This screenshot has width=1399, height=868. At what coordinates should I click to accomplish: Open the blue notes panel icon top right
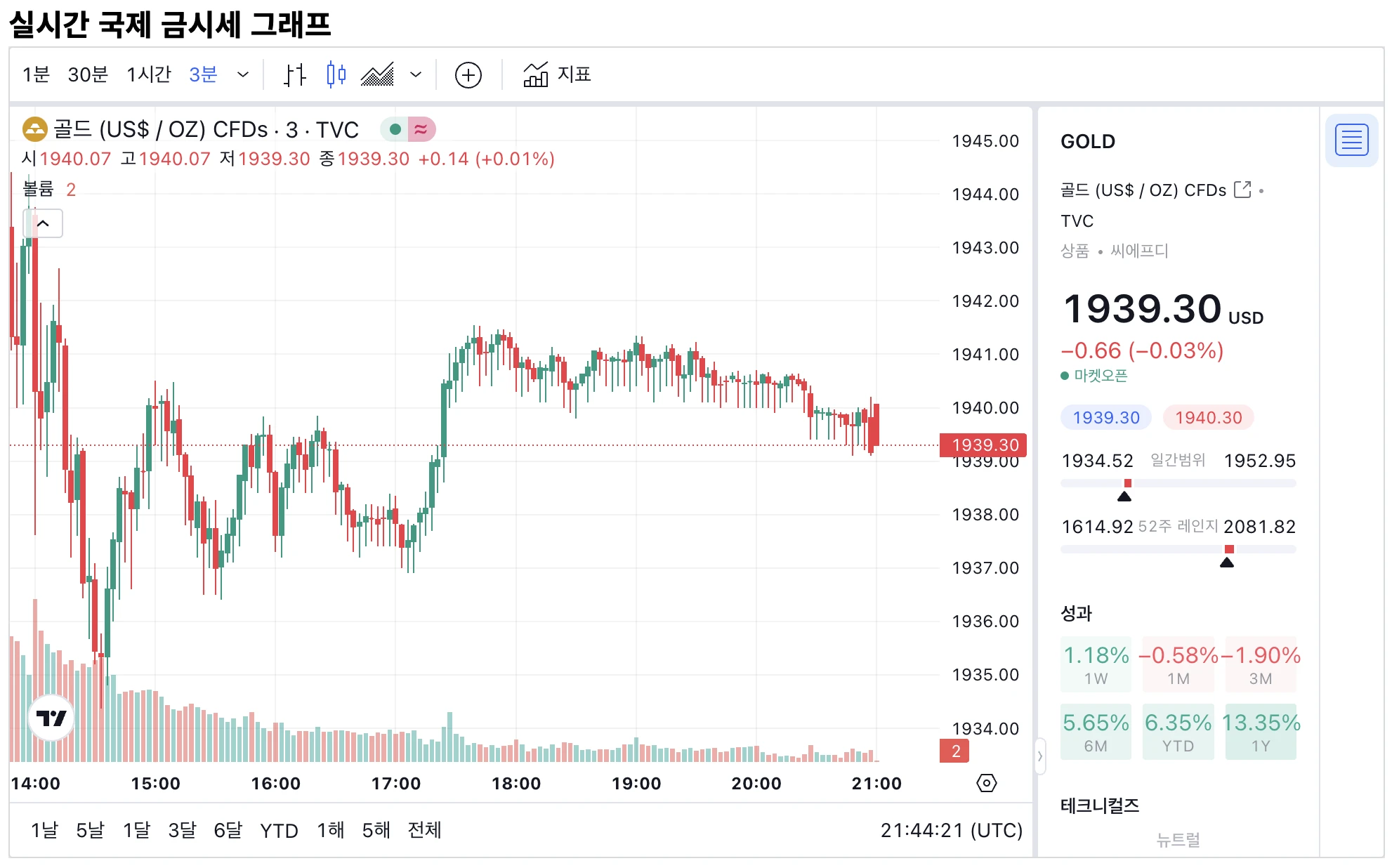click(x=1351, y=139)
